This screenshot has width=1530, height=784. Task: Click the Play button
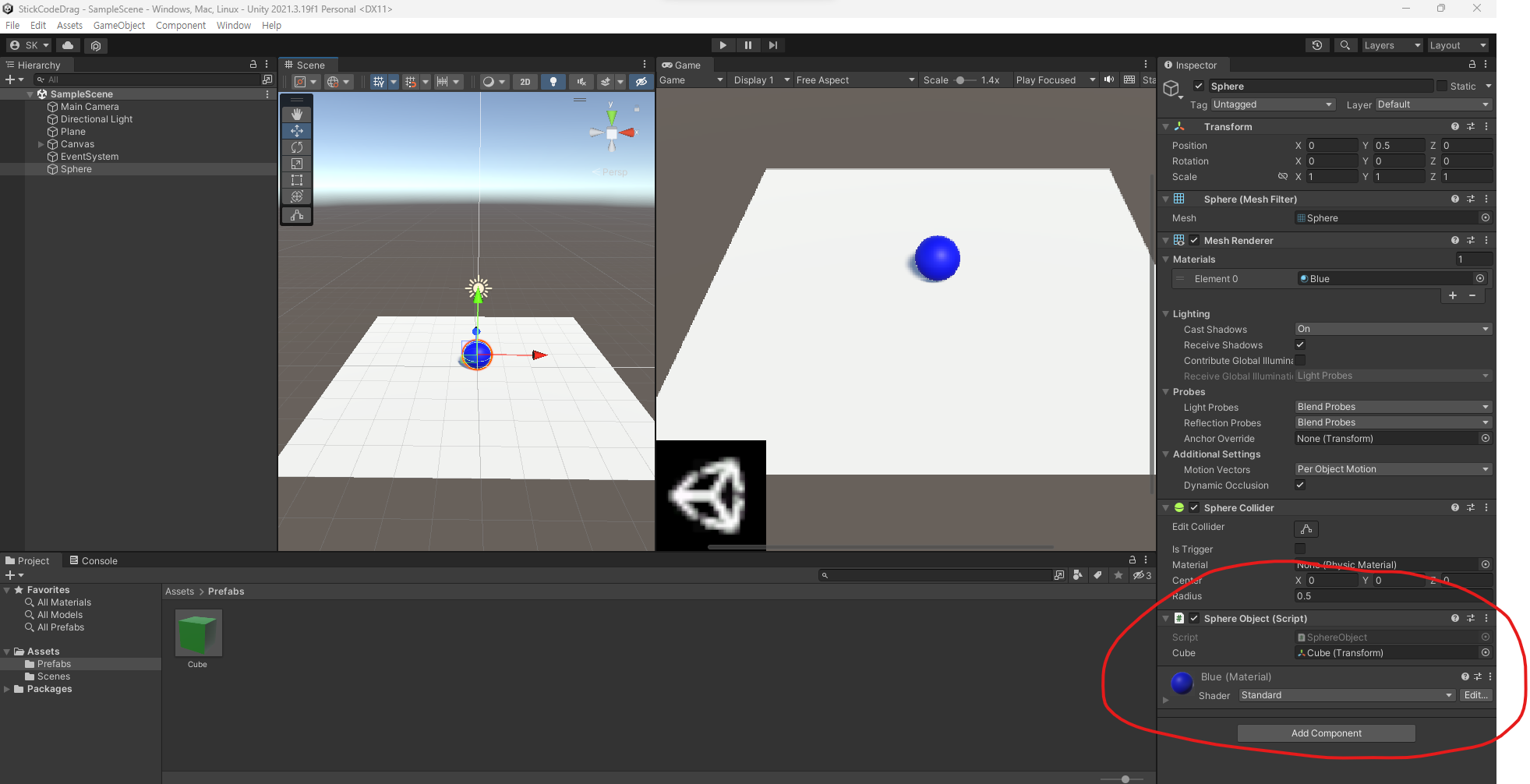[723, 45]
